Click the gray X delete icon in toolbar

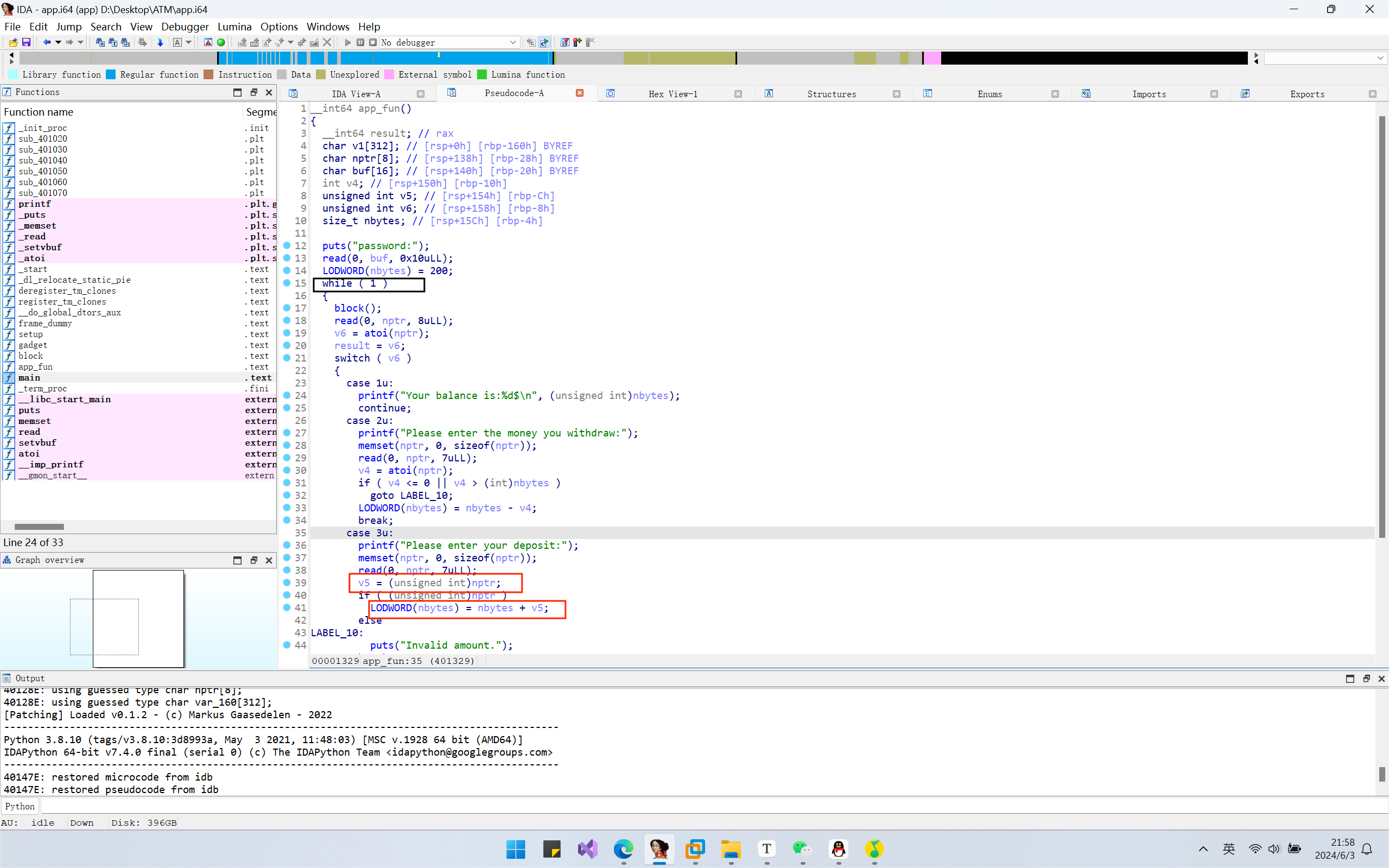pyautogui.click(x=327, y=42)
